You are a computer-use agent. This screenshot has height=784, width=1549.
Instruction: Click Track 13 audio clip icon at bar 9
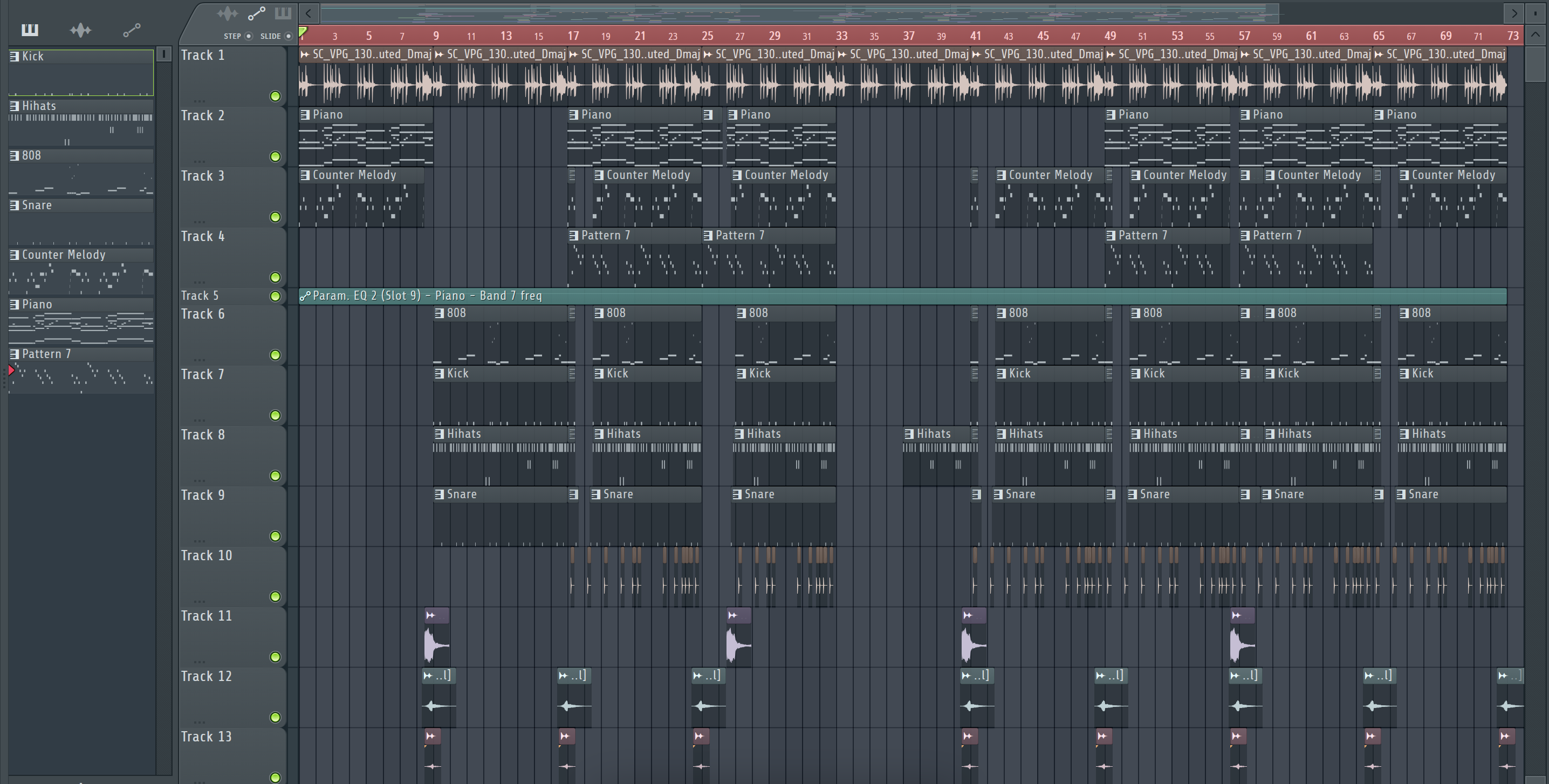[x=430, y=736]
